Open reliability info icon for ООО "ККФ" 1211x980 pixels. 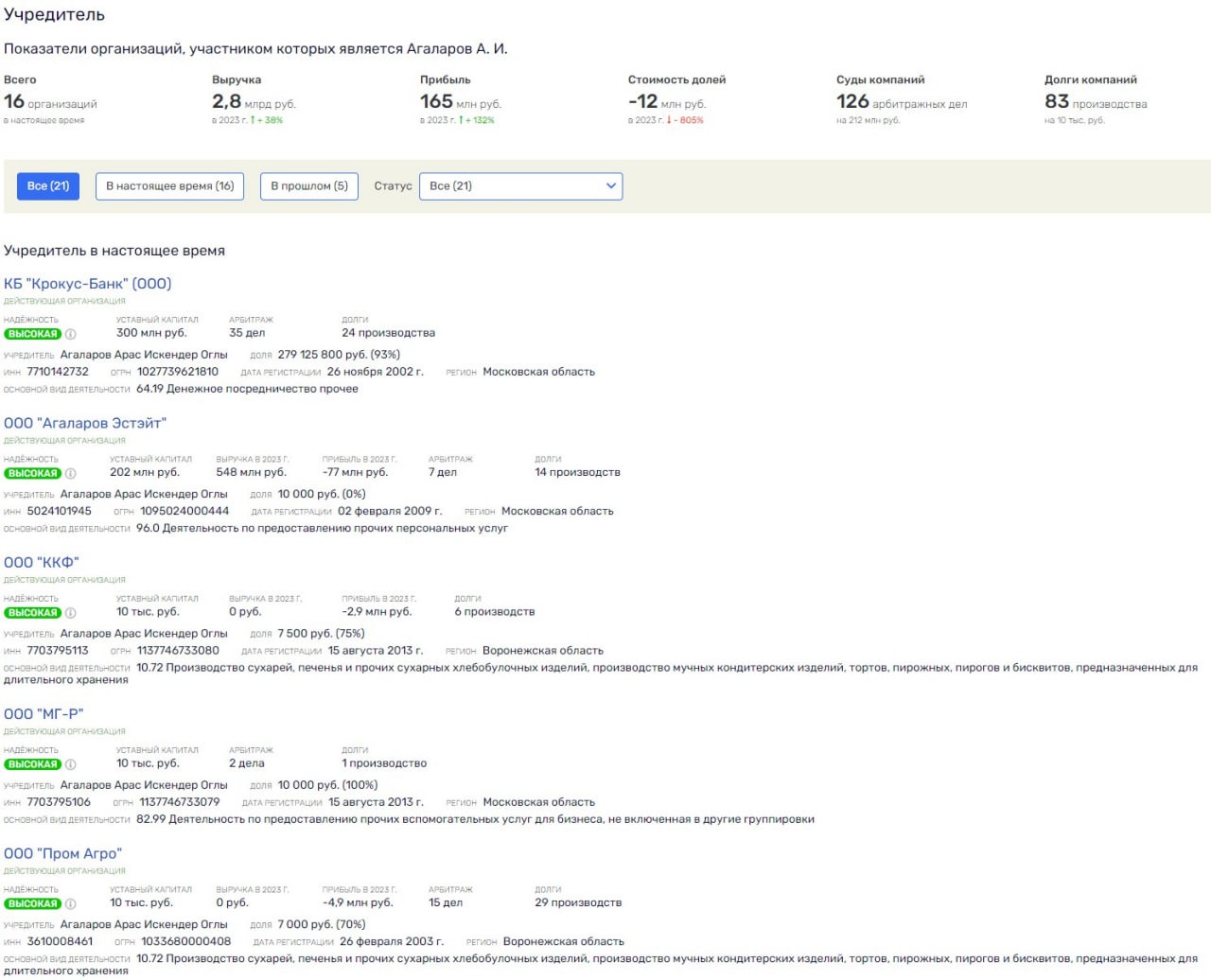point(70,613)
